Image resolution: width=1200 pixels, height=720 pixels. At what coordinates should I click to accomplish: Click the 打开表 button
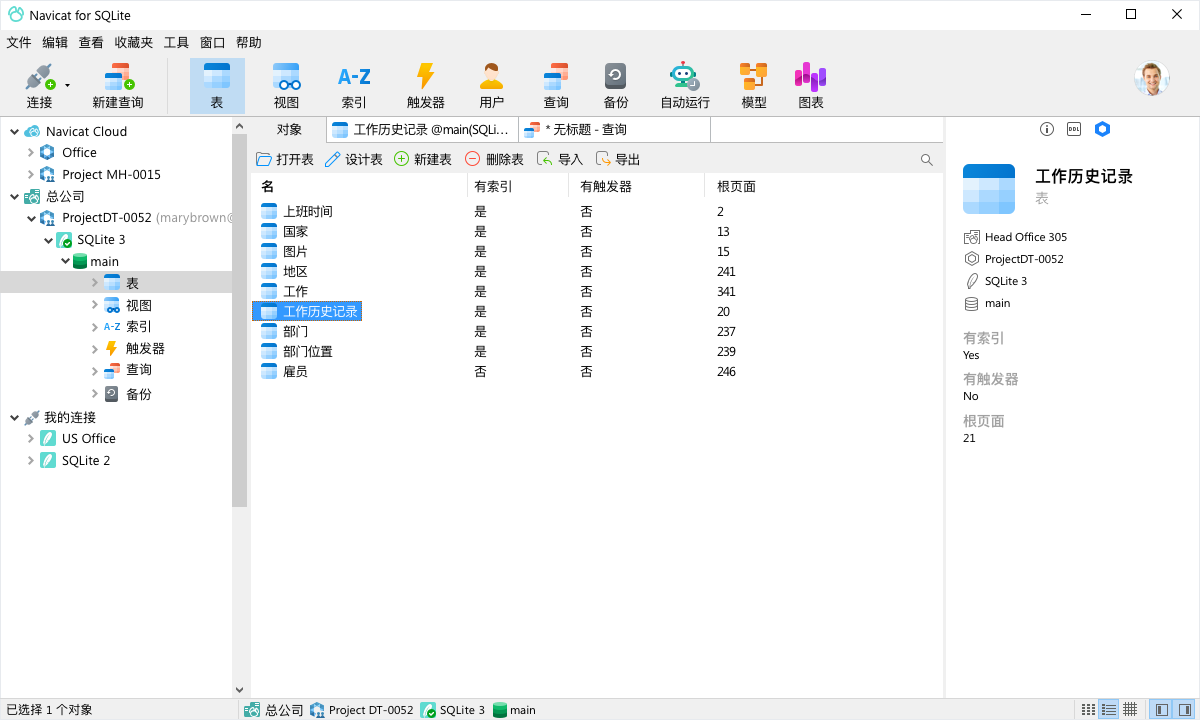coord(285,160)
